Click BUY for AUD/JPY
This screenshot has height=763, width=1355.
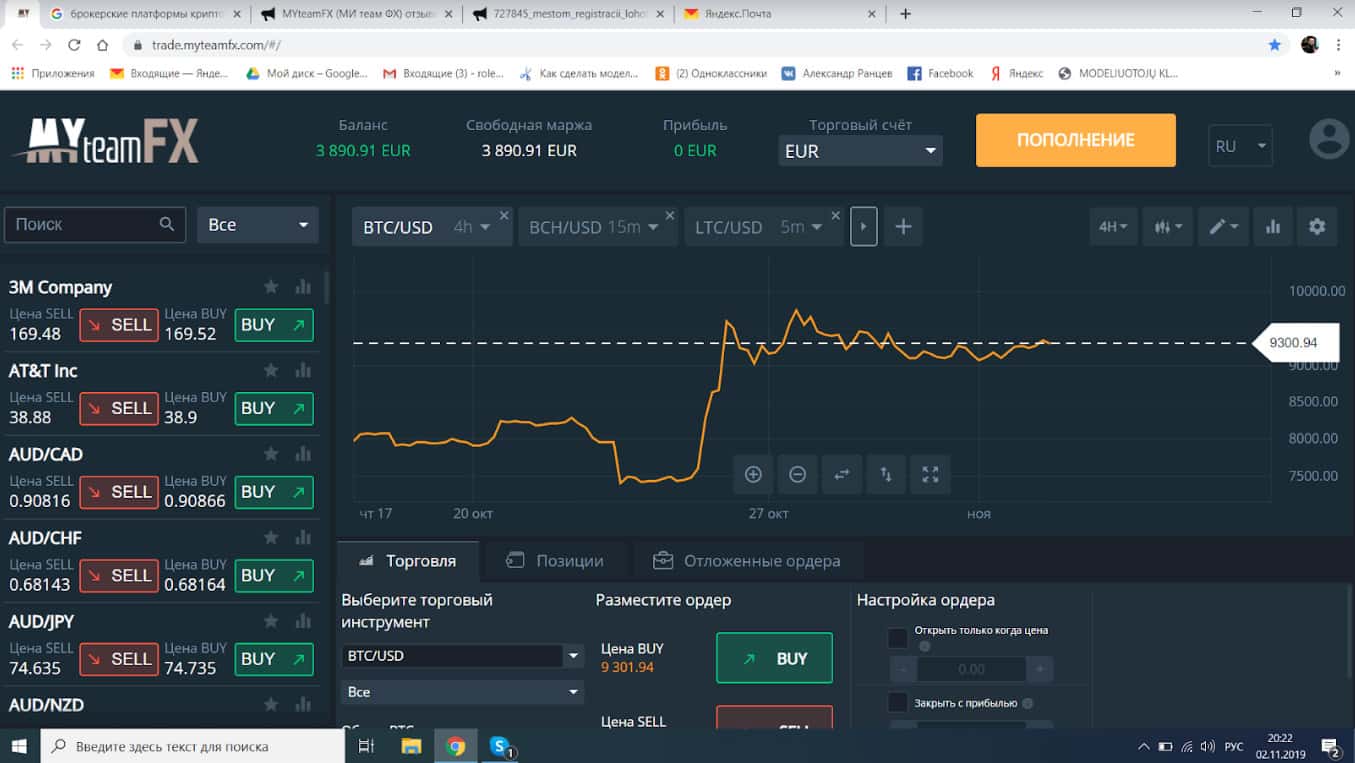pos(274,659)
